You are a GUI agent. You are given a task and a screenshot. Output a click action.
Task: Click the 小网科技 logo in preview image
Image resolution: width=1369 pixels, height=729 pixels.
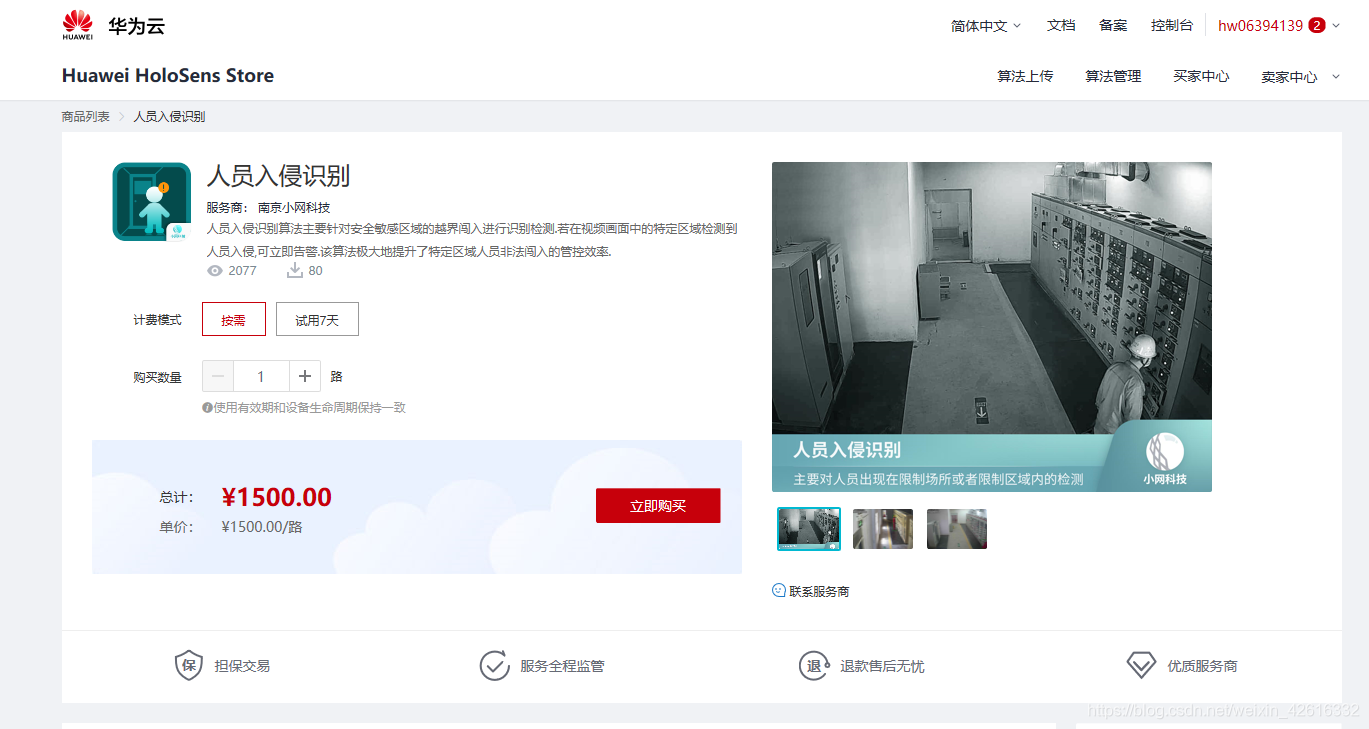(x=1165, y=459)
